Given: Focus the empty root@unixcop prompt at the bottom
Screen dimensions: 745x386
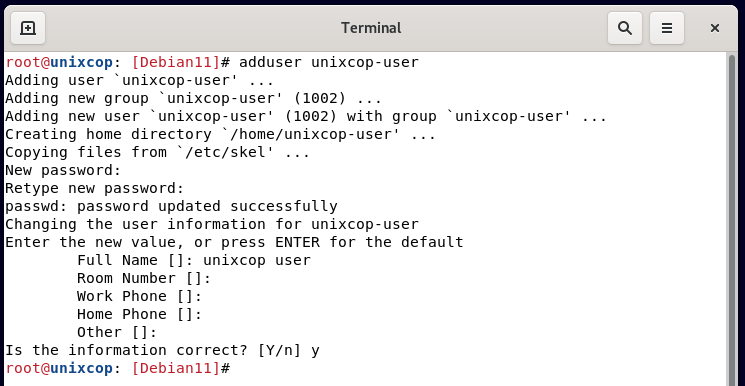Looking at the screenshot, I should click(x=118, y=368).
